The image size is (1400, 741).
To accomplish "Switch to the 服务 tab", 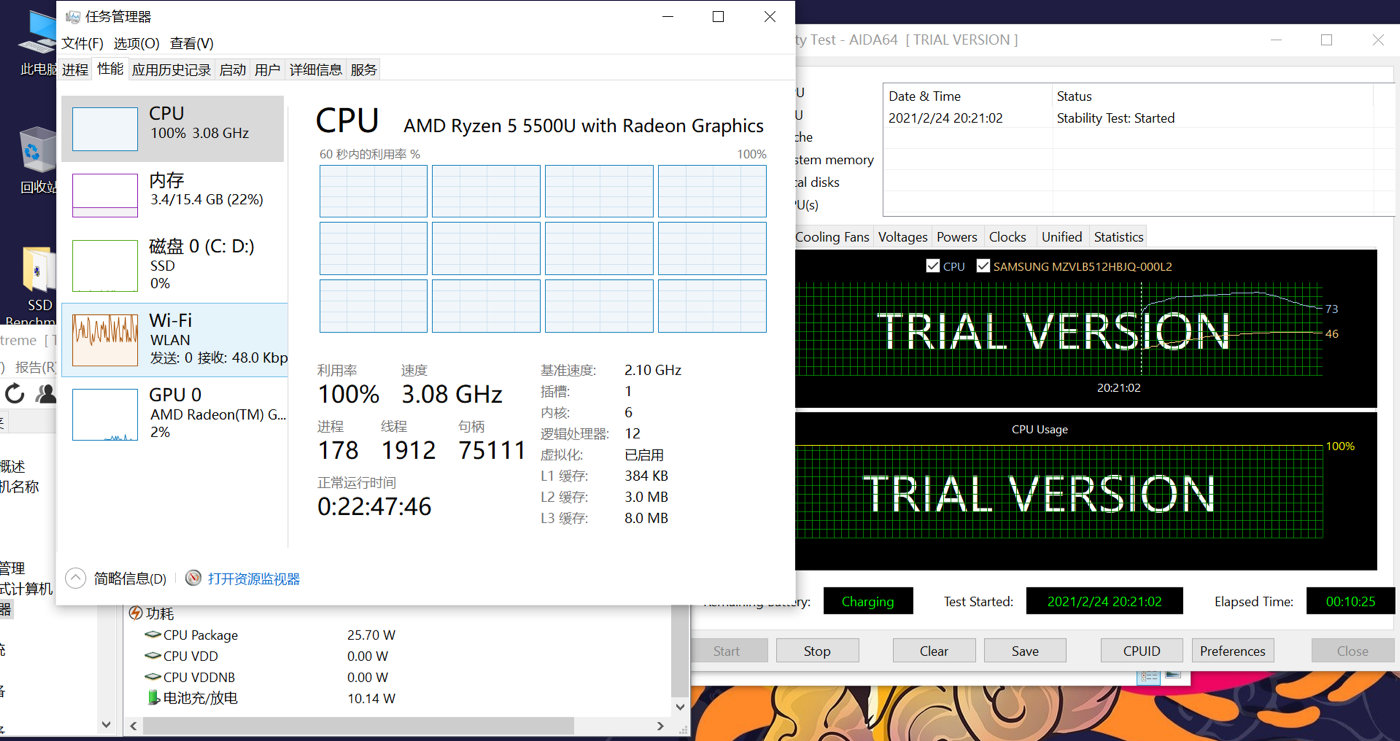I will point(364,69).
